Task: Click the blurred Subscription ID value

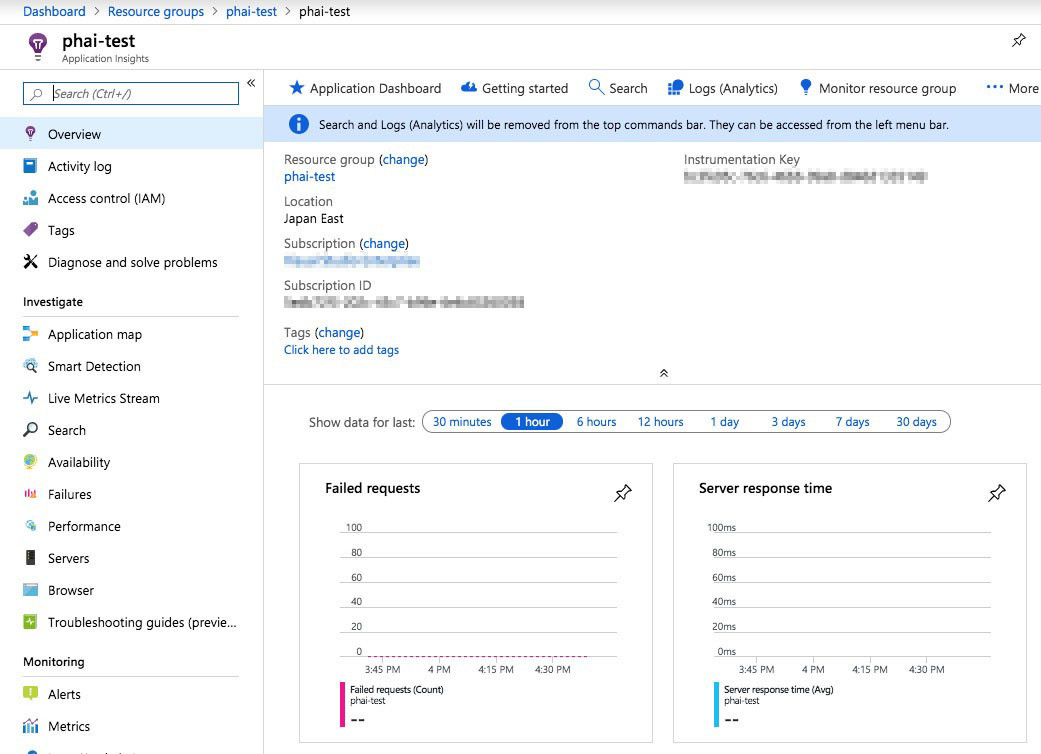Action: pyautogui.click(x=404, y=302)
